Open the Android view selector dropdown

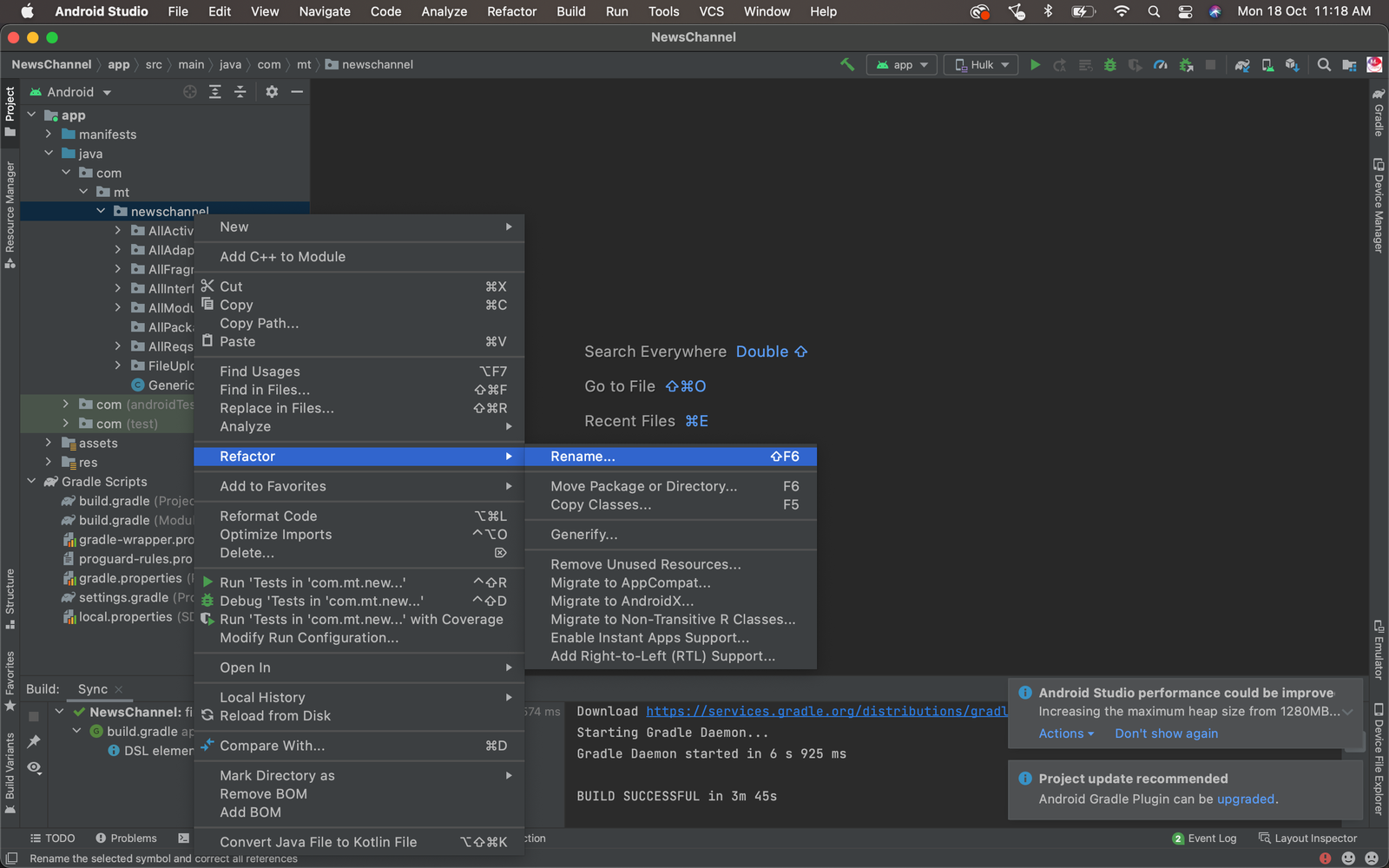[70, 92]
